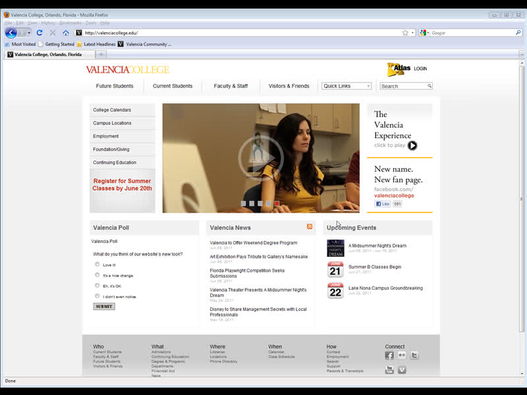Screen dimensions: 527x395
Task: Open the bookmark star dropdown arrow
Action: [413, 33]
